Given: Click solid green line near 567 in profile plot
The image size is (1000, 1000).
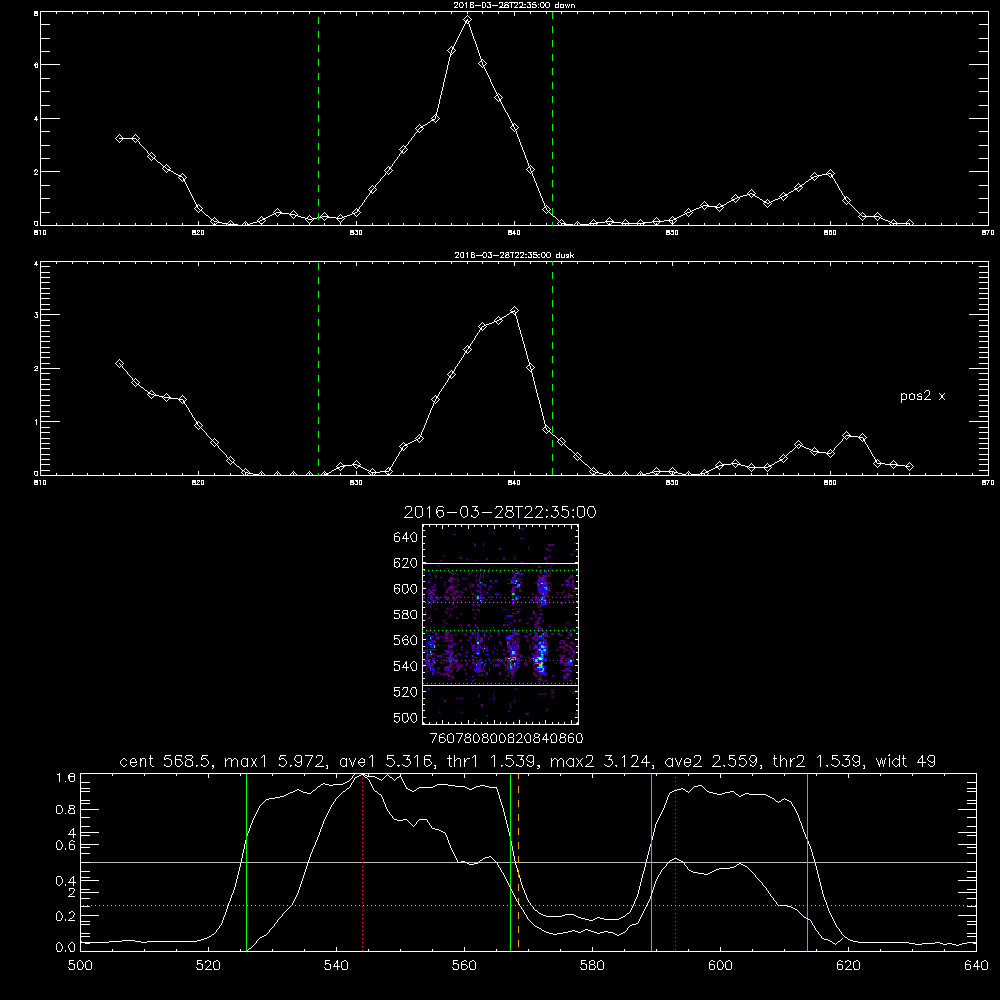Looking at the screenshot, I should pos(510,862).
